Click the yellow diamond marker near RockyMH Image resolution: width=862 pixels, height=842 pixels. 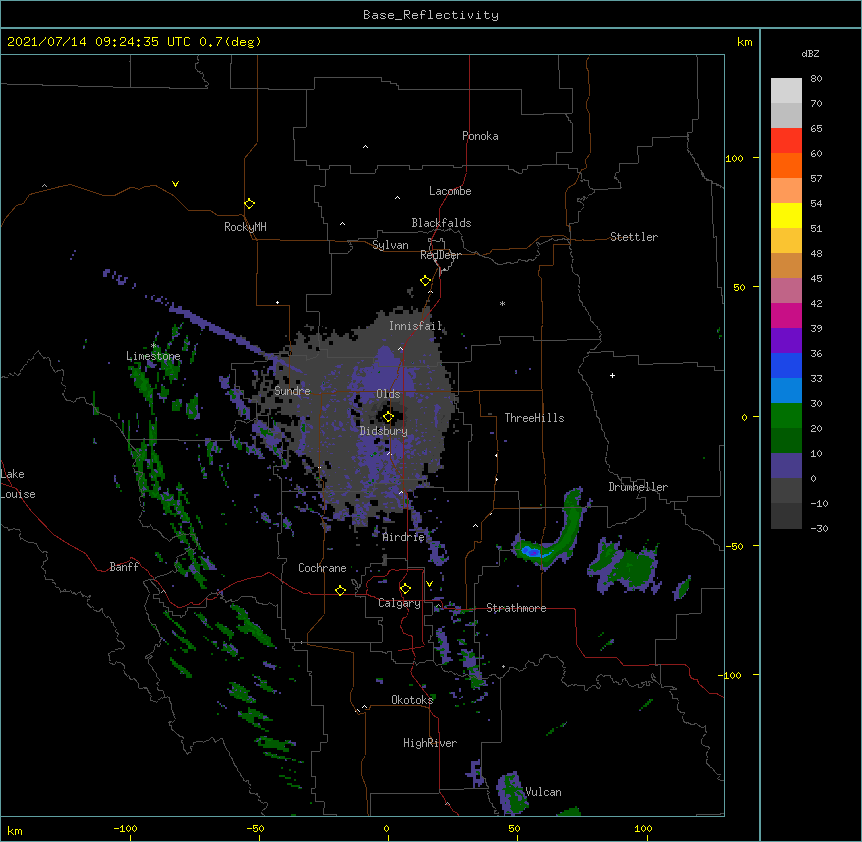tap(249, 204)
